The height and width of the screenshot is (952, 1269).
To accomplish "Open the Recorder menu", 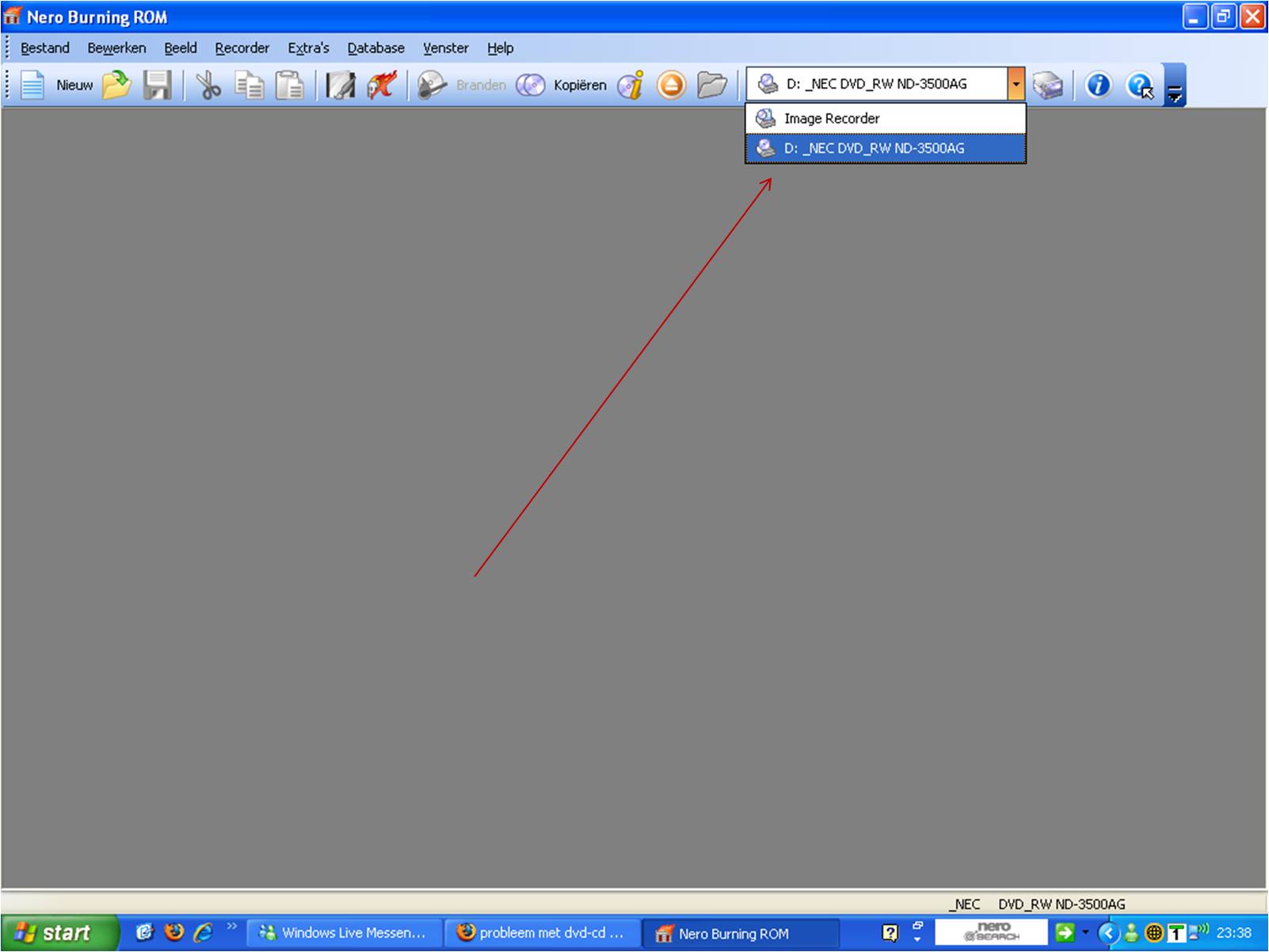I will point(242,48).
